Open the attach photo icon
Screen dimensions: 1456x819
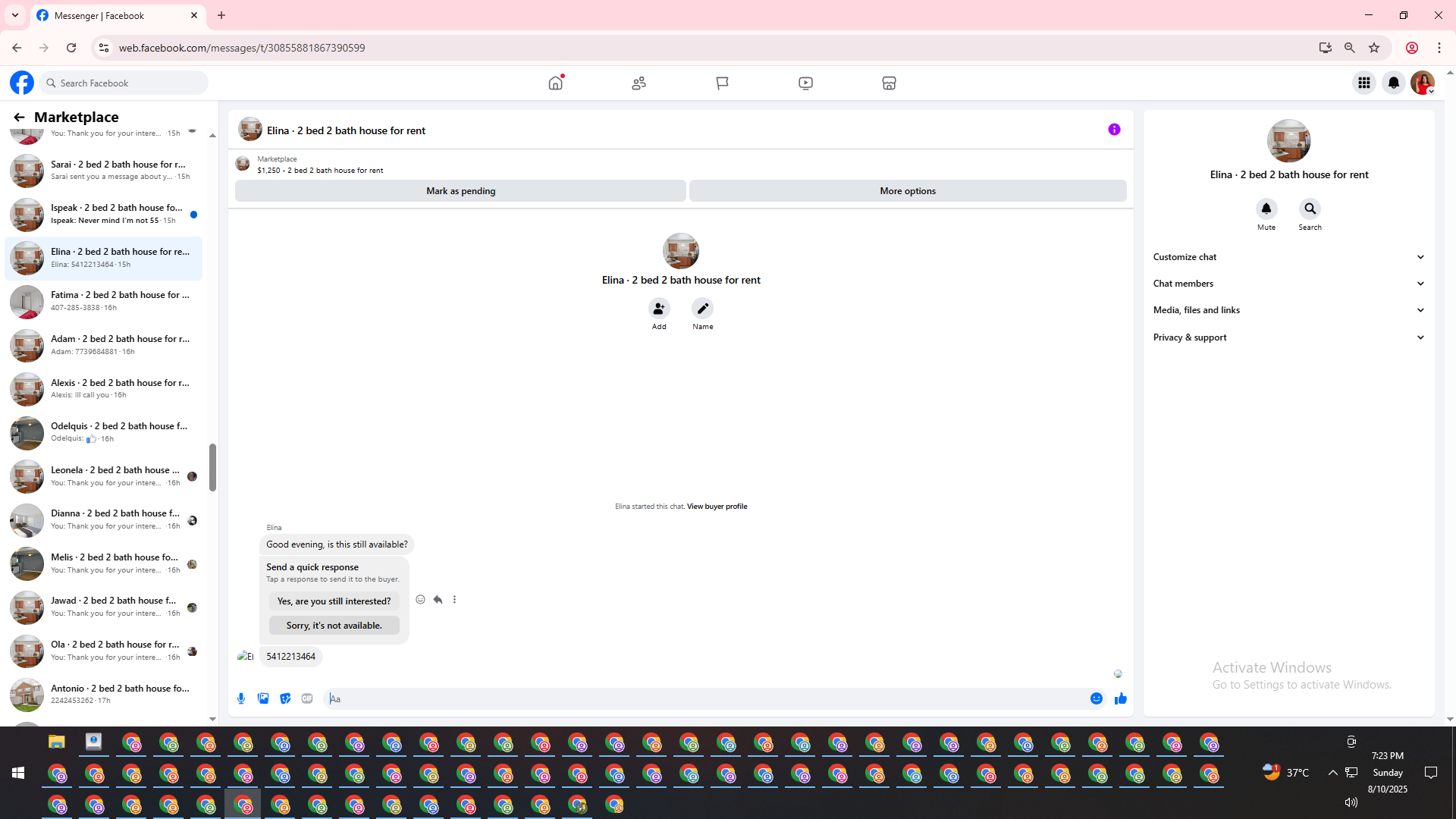click(263, 698)
